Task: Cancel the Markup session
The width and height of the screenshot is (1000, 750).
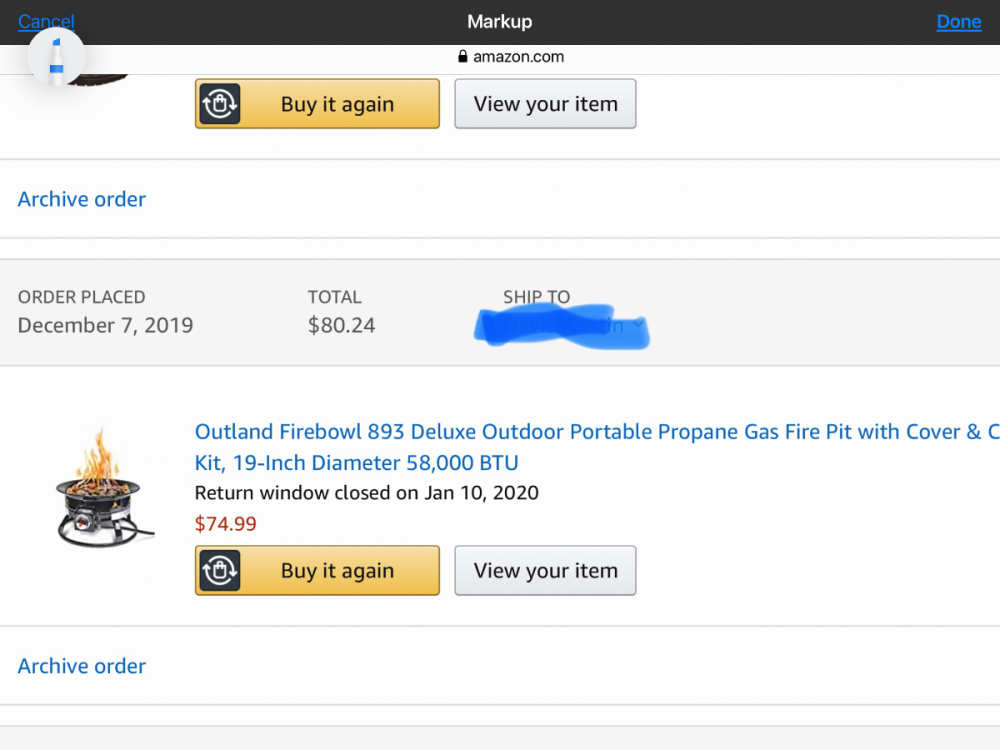Action: [x=46, y=21]
